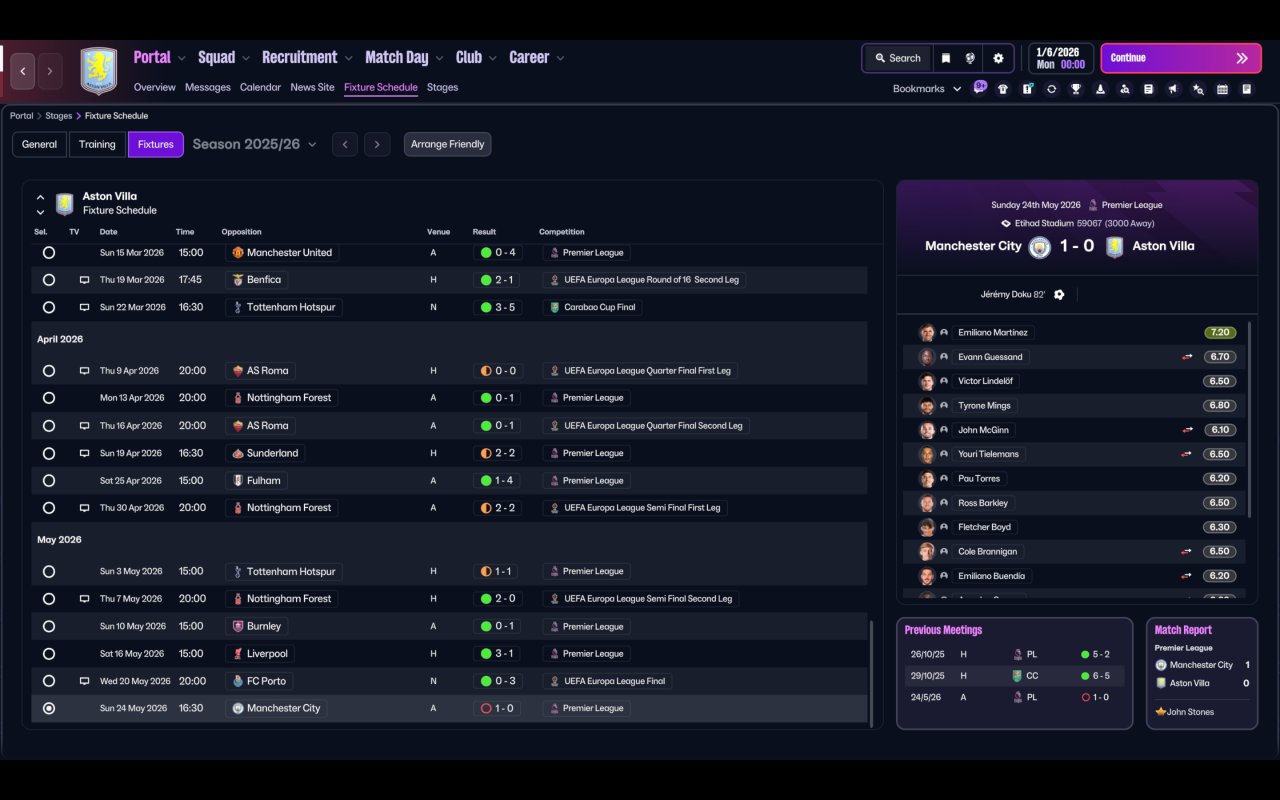Switch to the General view tab
The width and height of the screenshot is (1280, 800).
pos(39,145)
